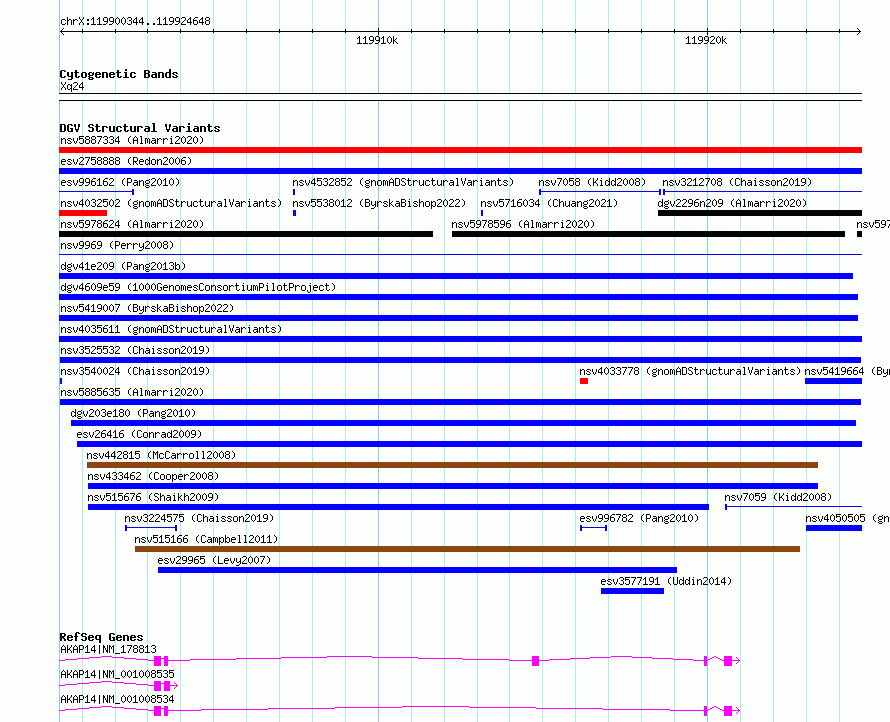The height and width of the screenshot is (722, 890).
Task: Open esv29965 (Levy2007) variant label
Action: coord(214,560)
